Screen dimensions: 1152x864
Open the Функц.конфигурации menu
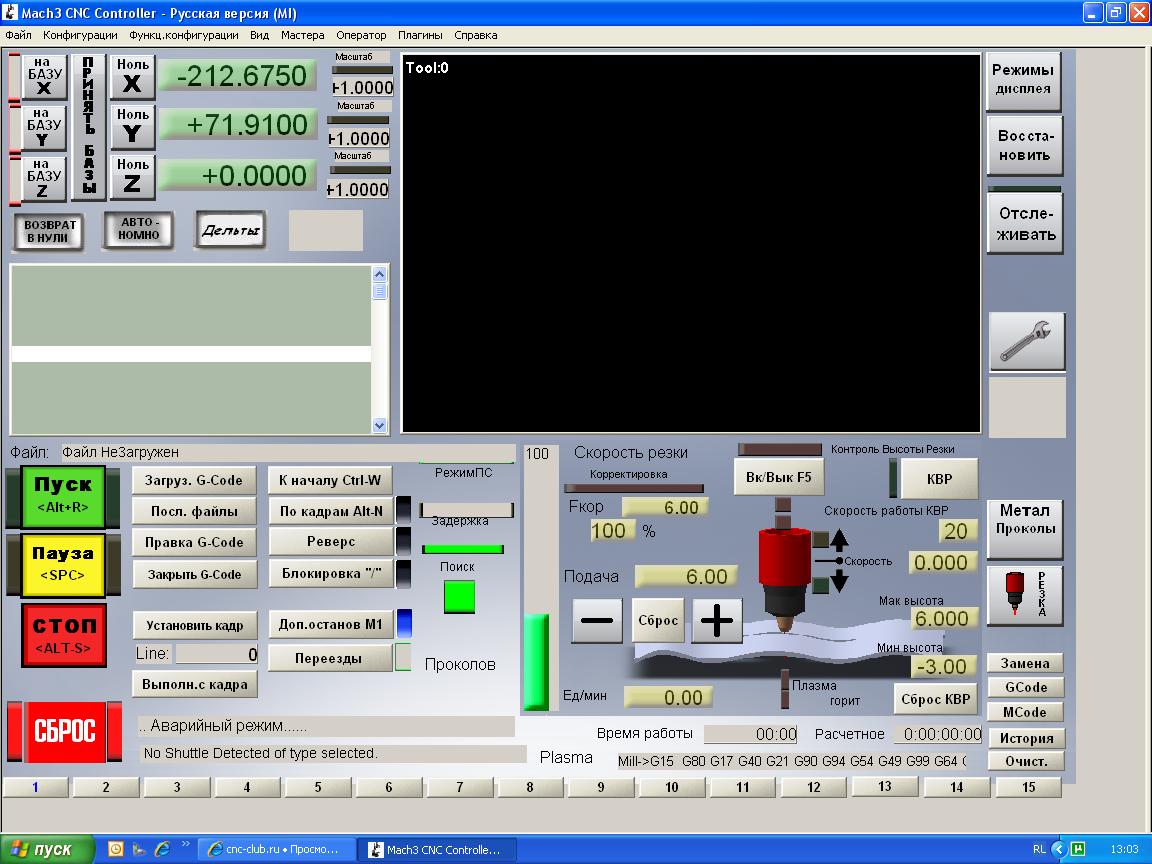pyautogui.click(x=184, y=35)
